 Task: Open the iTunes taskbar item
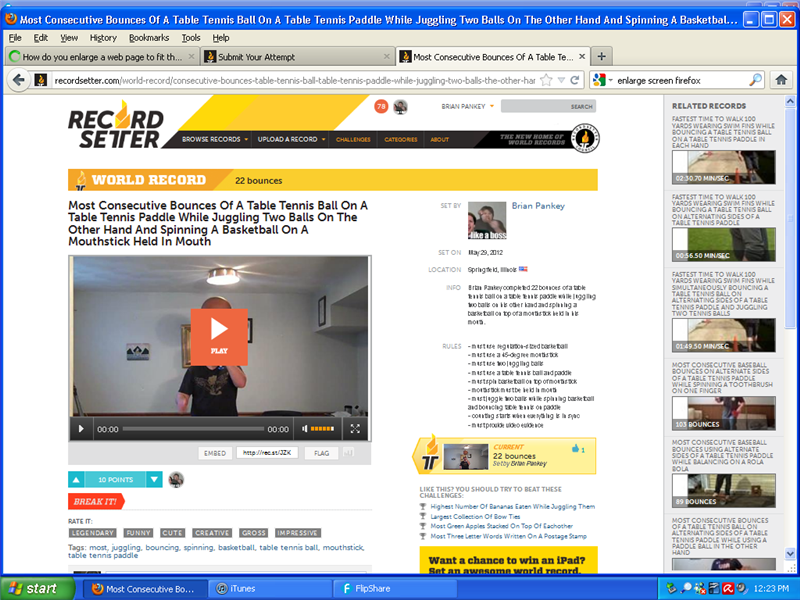coord(270,589)
